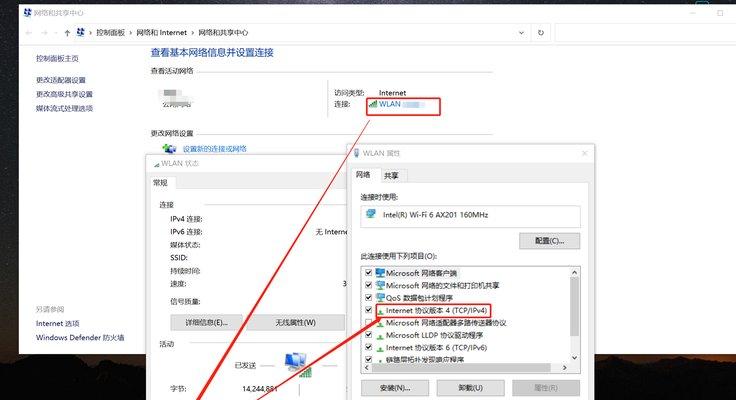Open Internet 选项 under 另请参阅
Viewport: 736px width, 400px height.
(x=58, y=323)
